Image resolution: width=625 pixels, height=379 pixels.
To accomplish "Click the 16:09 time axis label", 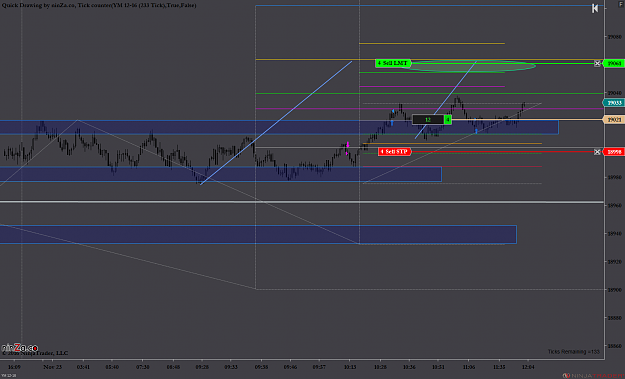I will 14,367.
